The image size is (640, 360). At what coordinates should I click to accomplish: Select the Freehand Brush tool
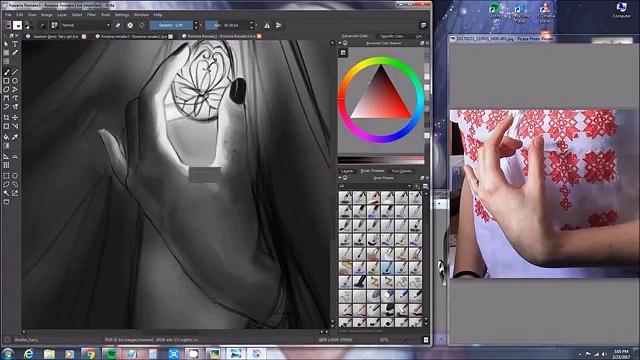click(x=6, y=72)
